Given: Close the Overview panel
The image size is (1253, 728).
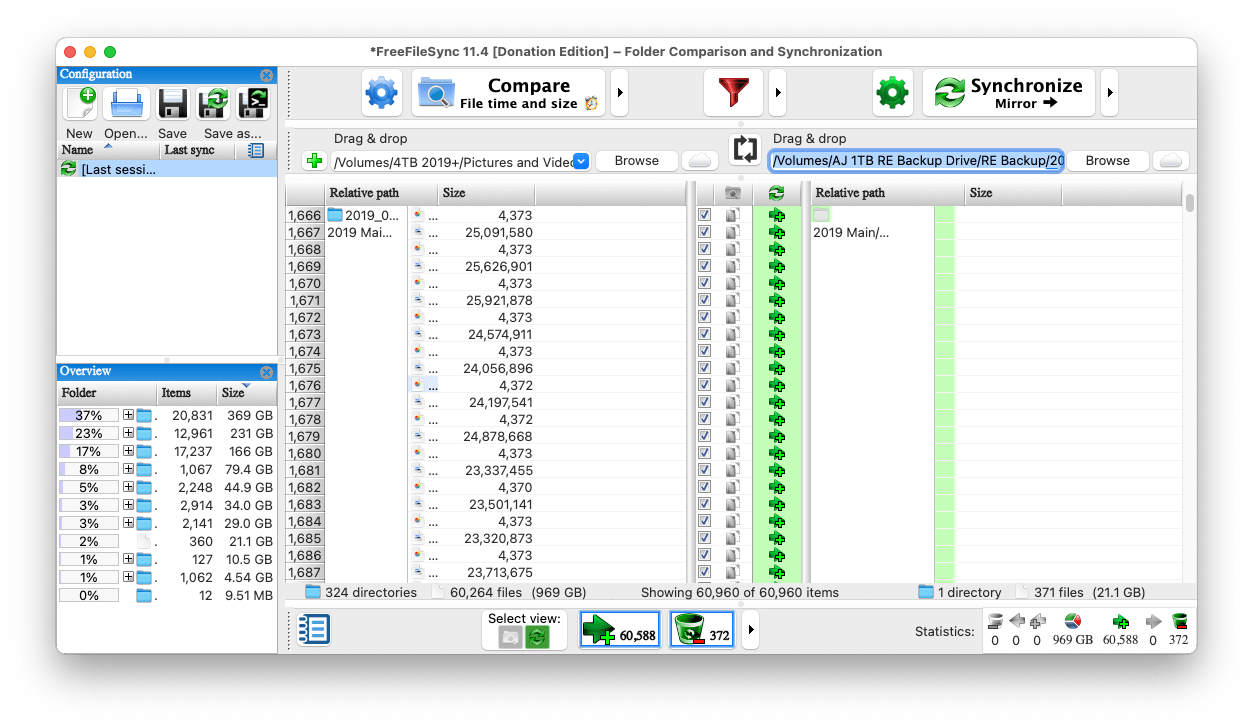Looking at the screenshot, I should (266, 372).
